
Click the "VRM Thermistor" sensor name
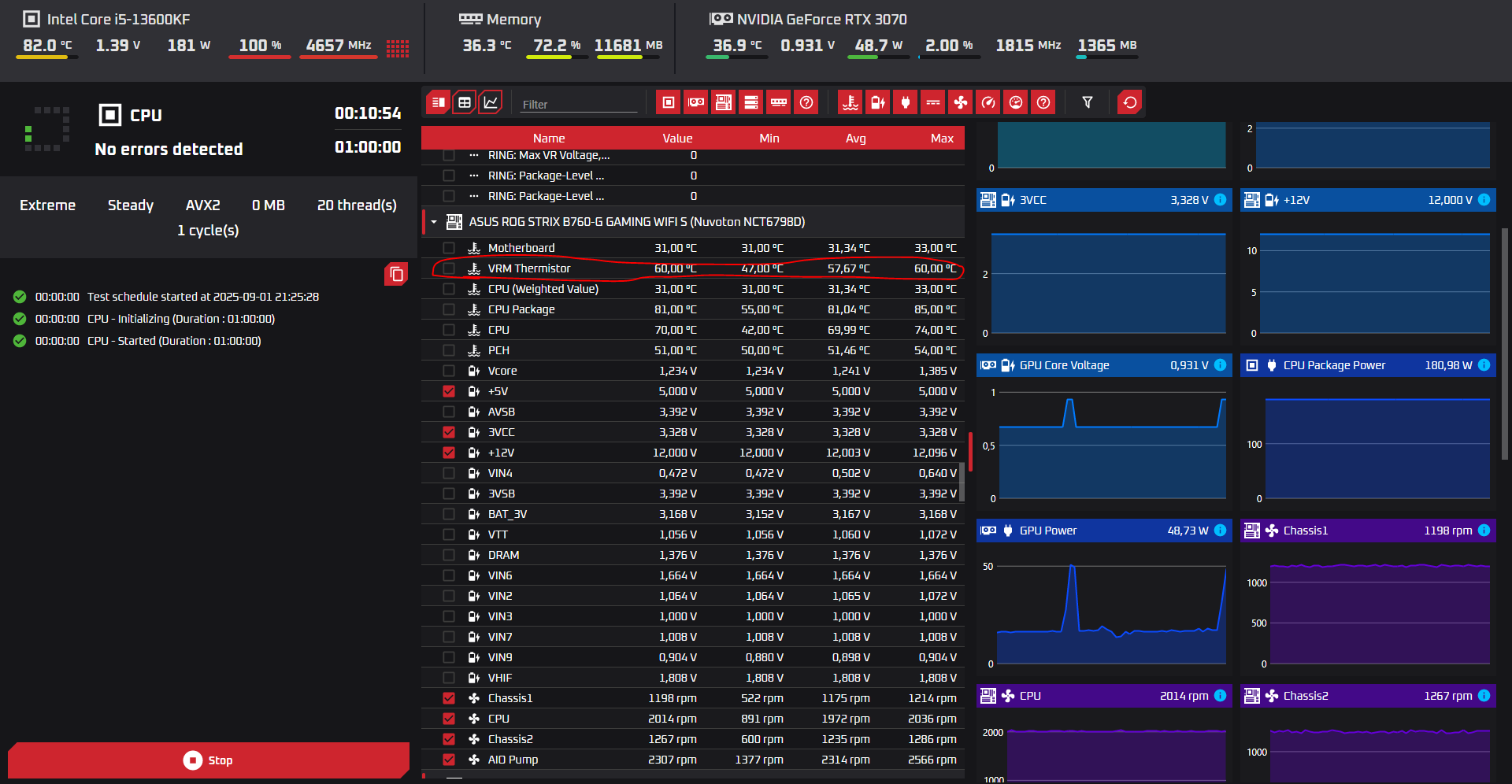coord(529,268)
